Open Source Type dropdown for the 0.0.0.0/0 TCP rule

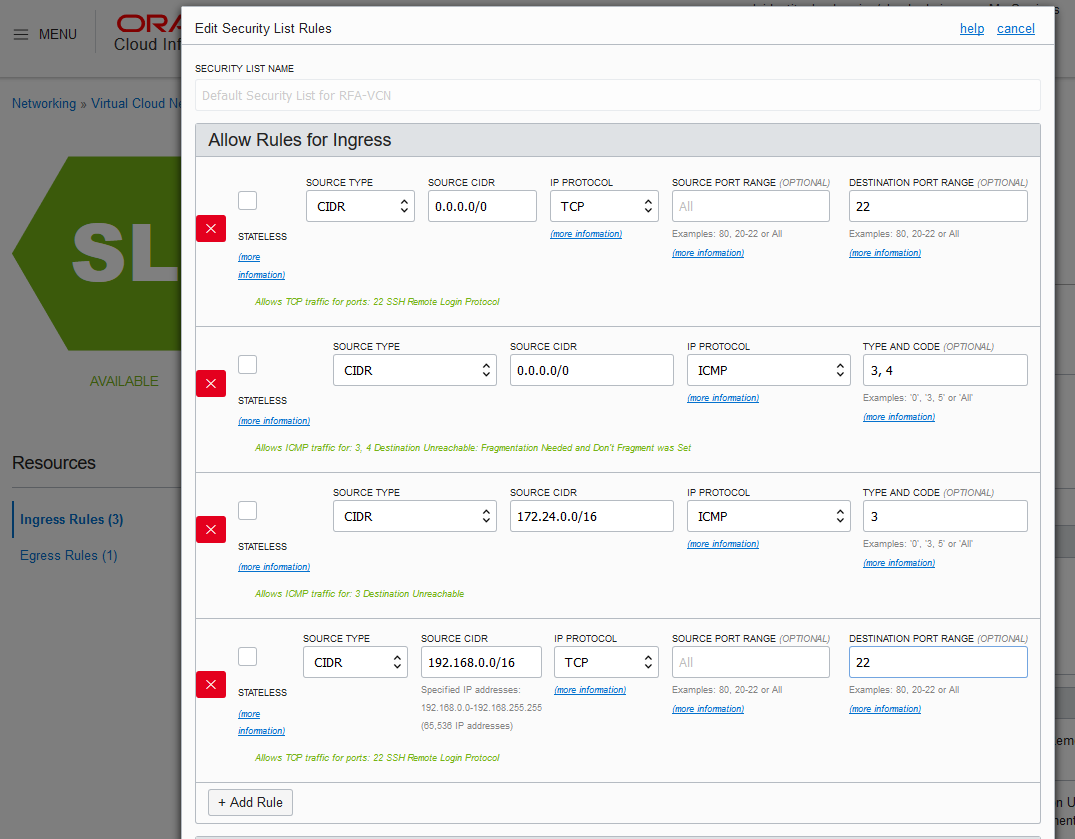(360, 206)
